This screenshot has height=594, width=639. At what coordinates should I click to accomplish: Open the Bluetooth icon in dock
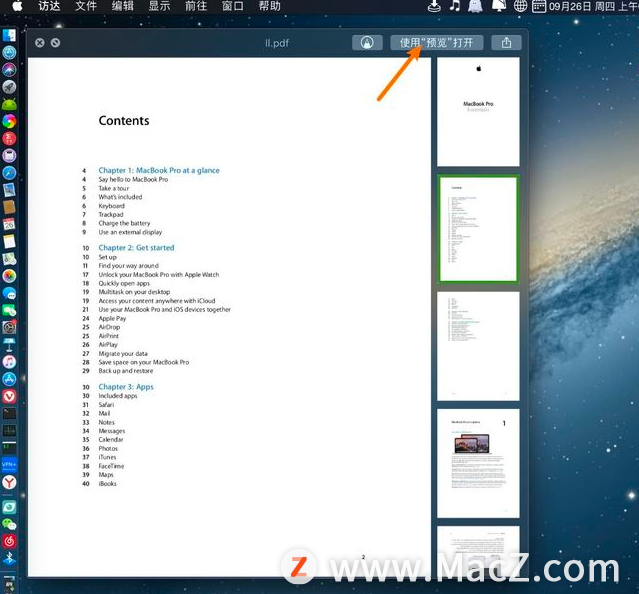pyautogui.click(x=9, y=558)
